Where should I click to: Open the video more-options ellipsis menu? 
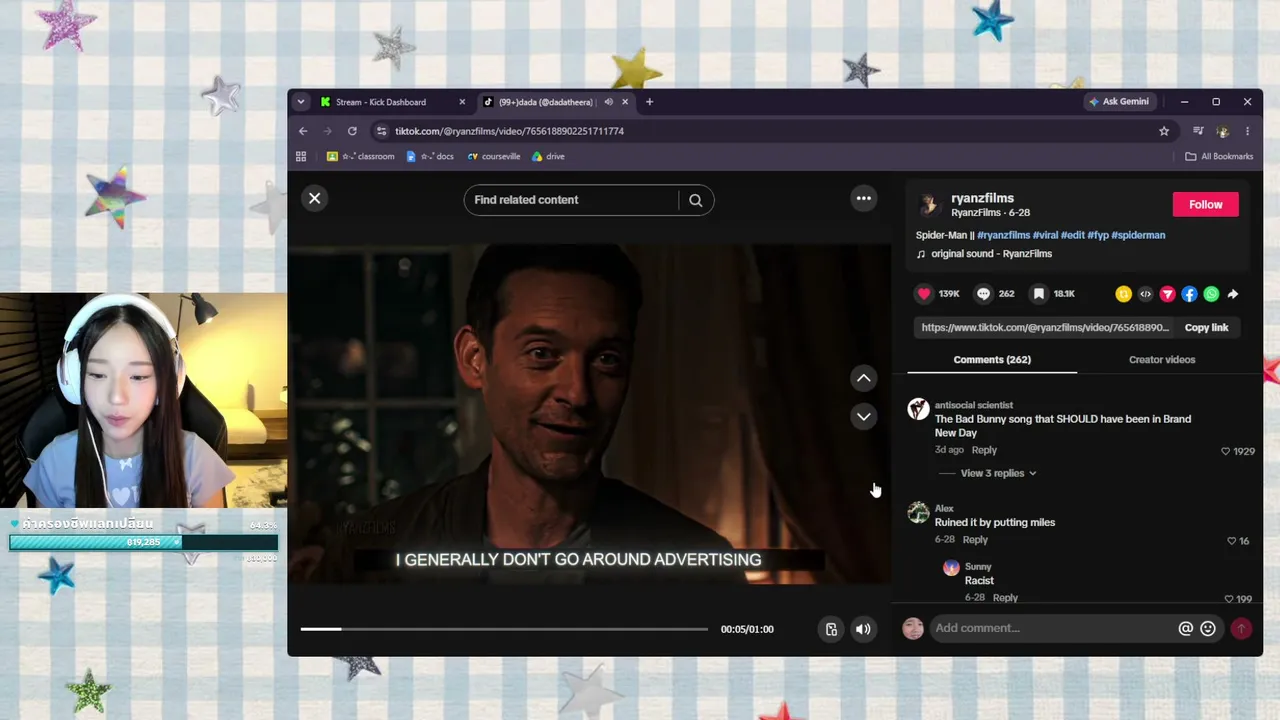coord(864,198)
